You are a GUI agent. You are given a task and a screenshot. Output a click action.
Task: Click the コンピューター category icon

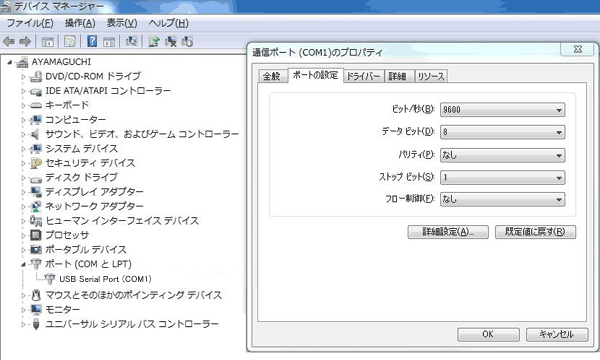coord(36,120)
